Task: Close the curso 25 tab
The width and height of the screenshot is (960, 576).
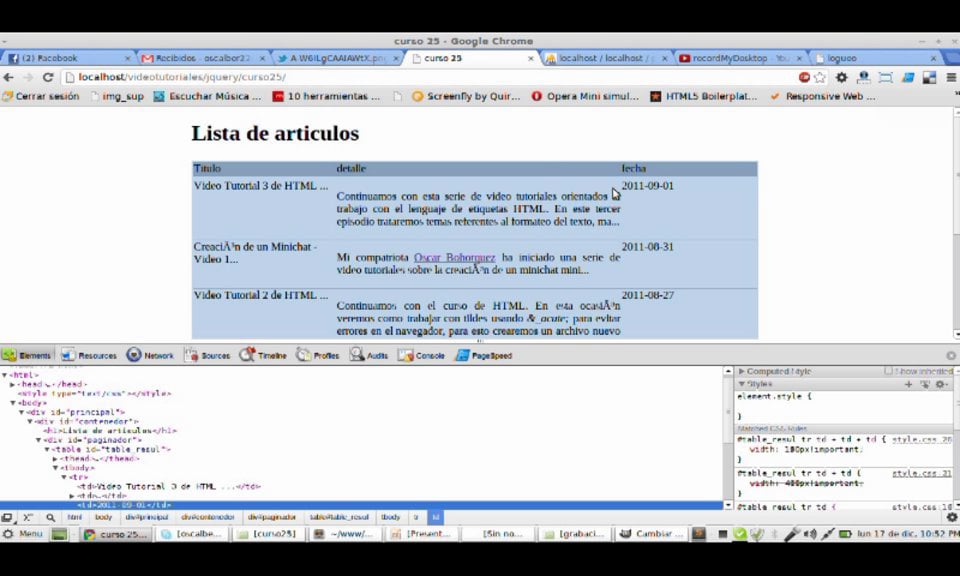Action: pyautogui.click(x=530, y=59)
